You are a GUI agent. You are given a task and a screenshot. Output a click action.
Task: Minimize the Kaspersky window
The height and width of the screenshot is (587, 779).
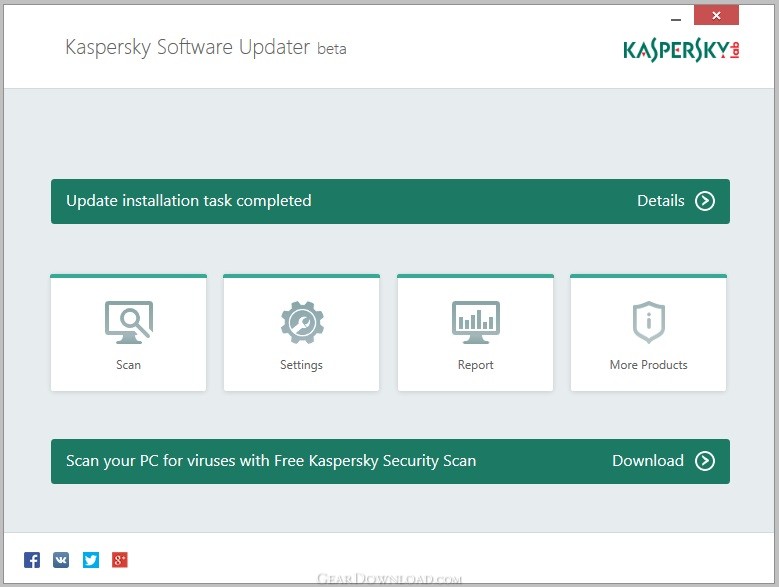click(x=676, y=19)
